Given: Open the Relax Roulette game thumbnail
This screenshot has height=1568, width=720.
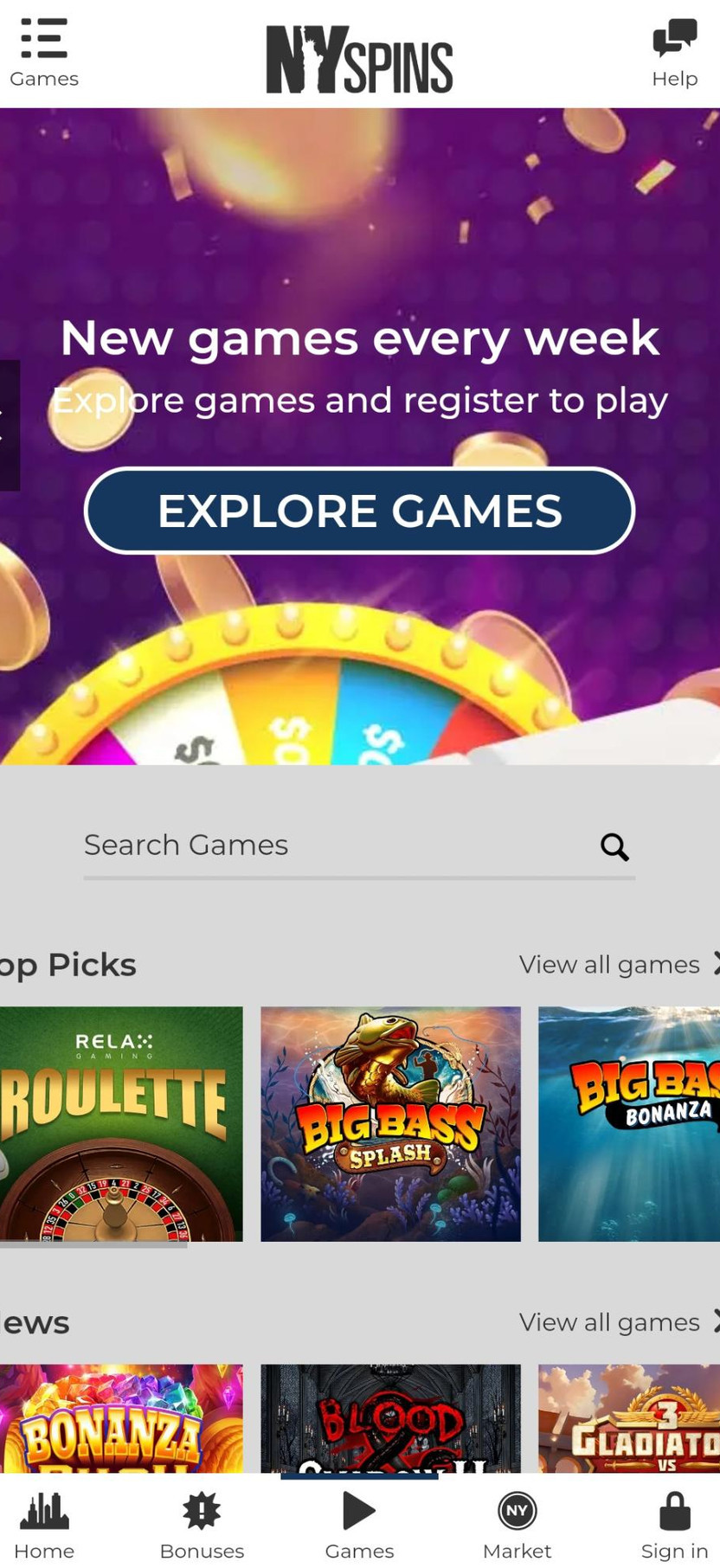Looking at the screenshot, I should pyautogui.click(x=121, y=1123).
